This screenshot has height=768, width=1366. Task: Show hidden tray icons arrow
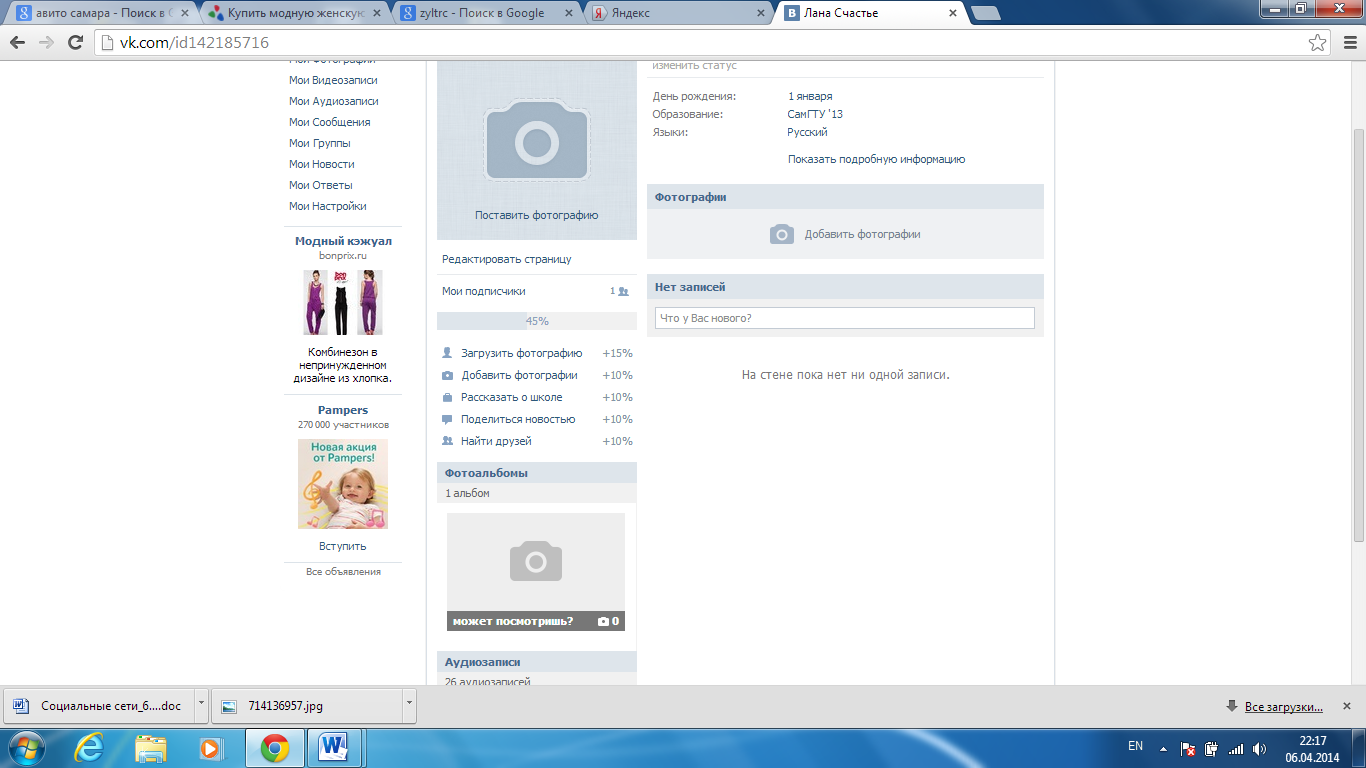click(x=1163, y=748)
